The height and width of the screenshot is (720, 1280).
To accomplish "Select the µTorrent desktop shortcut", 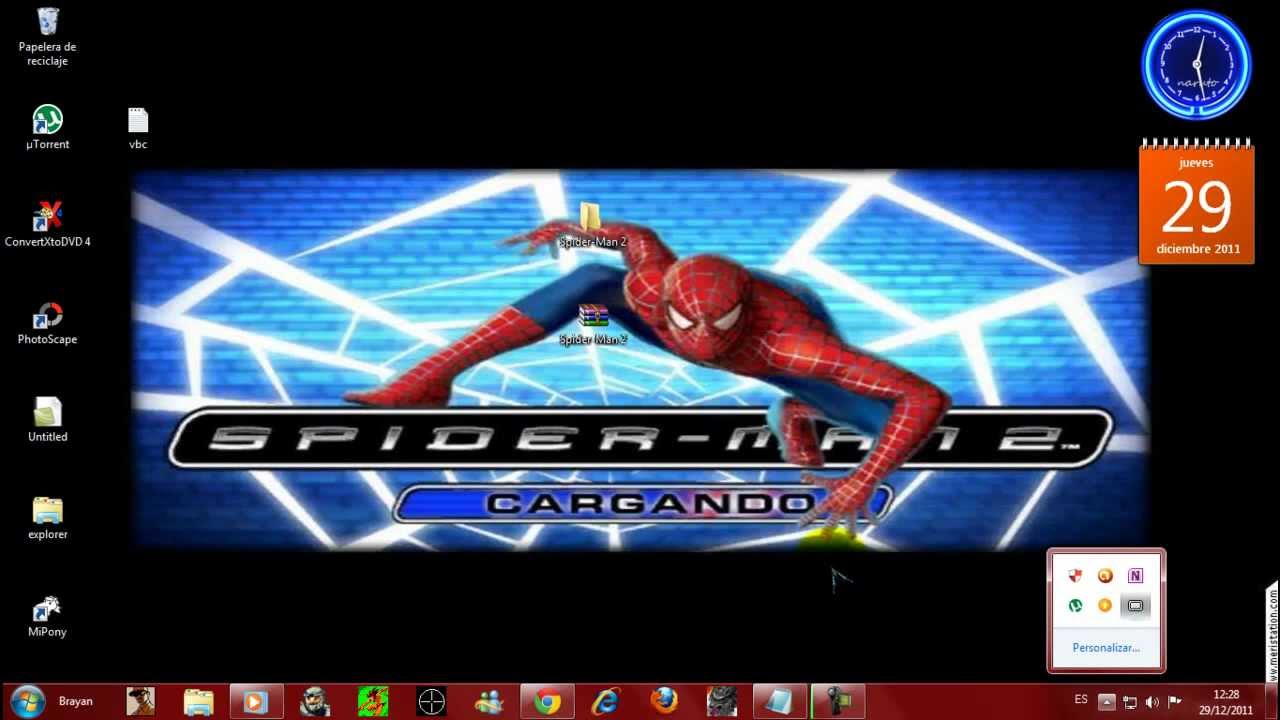I will pos(47,127).
